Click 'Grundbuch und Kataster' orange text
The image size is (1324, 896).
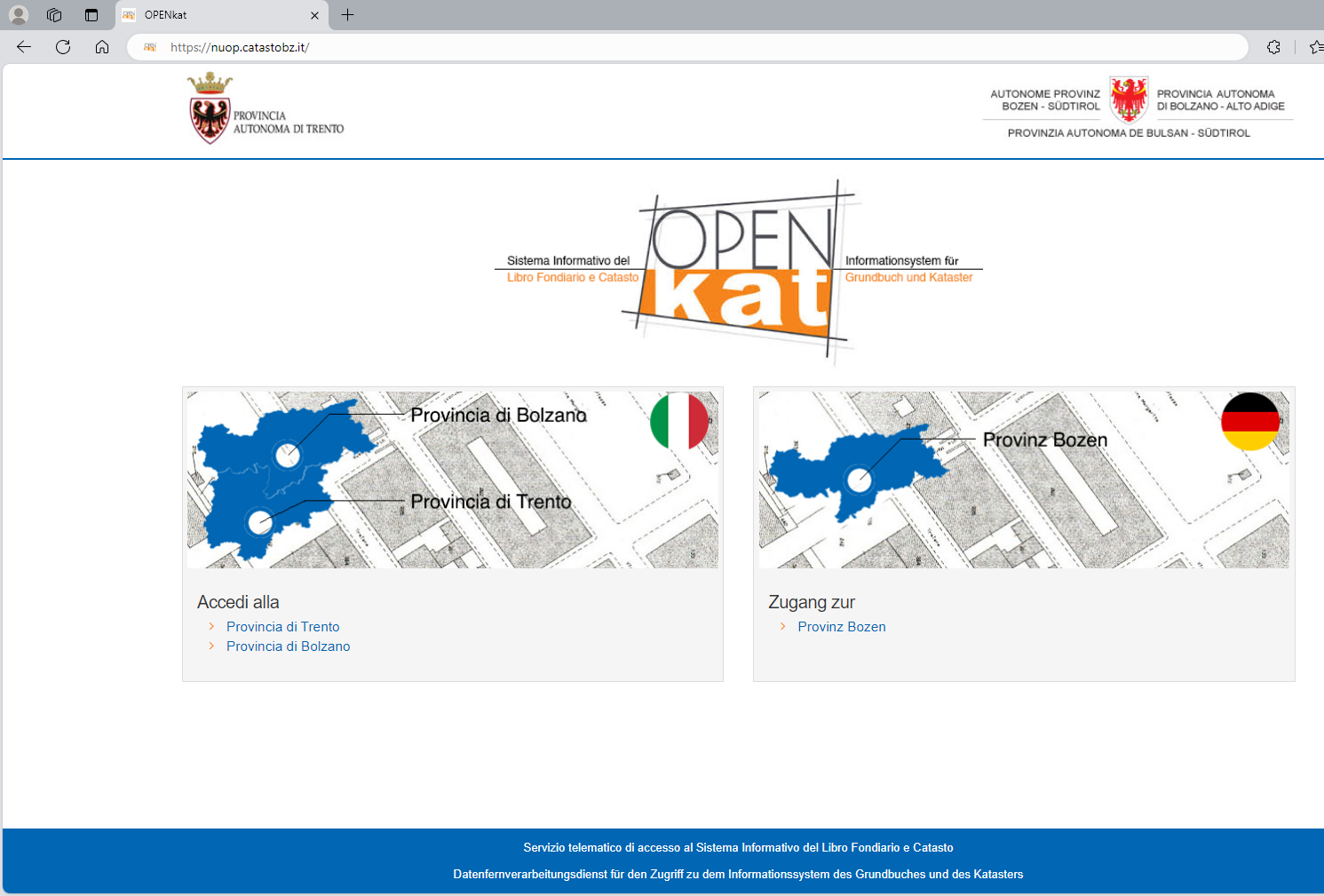coord(909,278)
